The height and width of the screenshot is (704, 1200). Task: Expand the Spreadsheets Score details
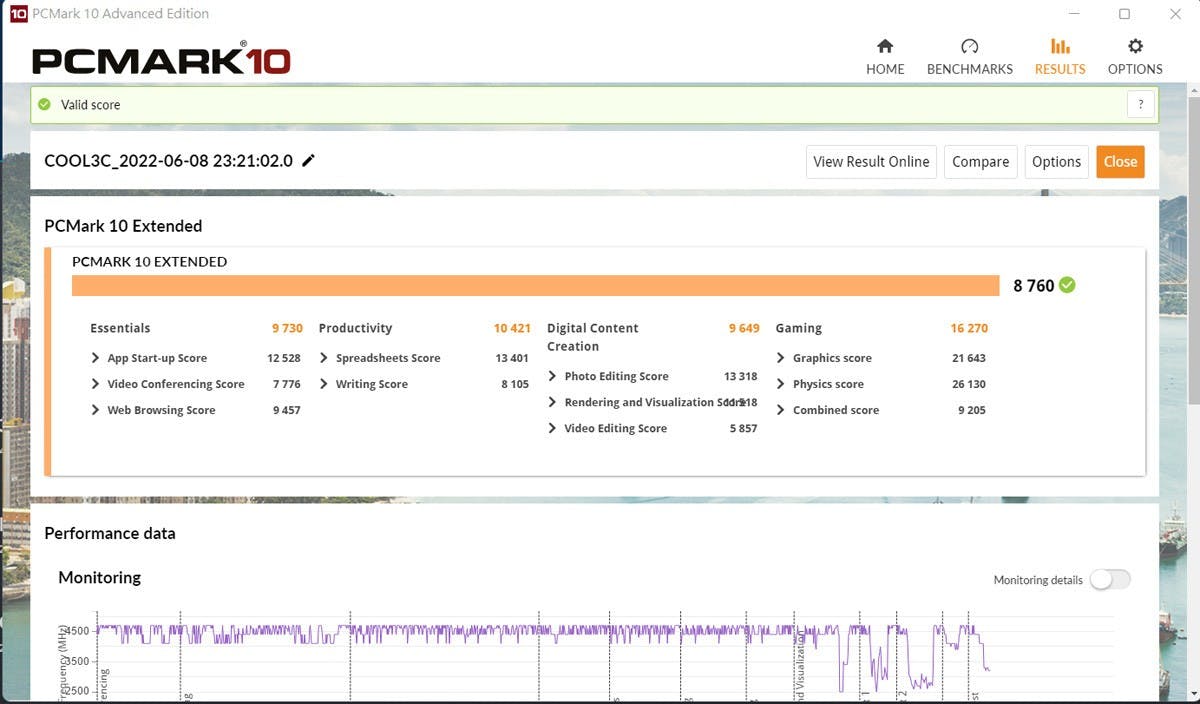(325, 358)
